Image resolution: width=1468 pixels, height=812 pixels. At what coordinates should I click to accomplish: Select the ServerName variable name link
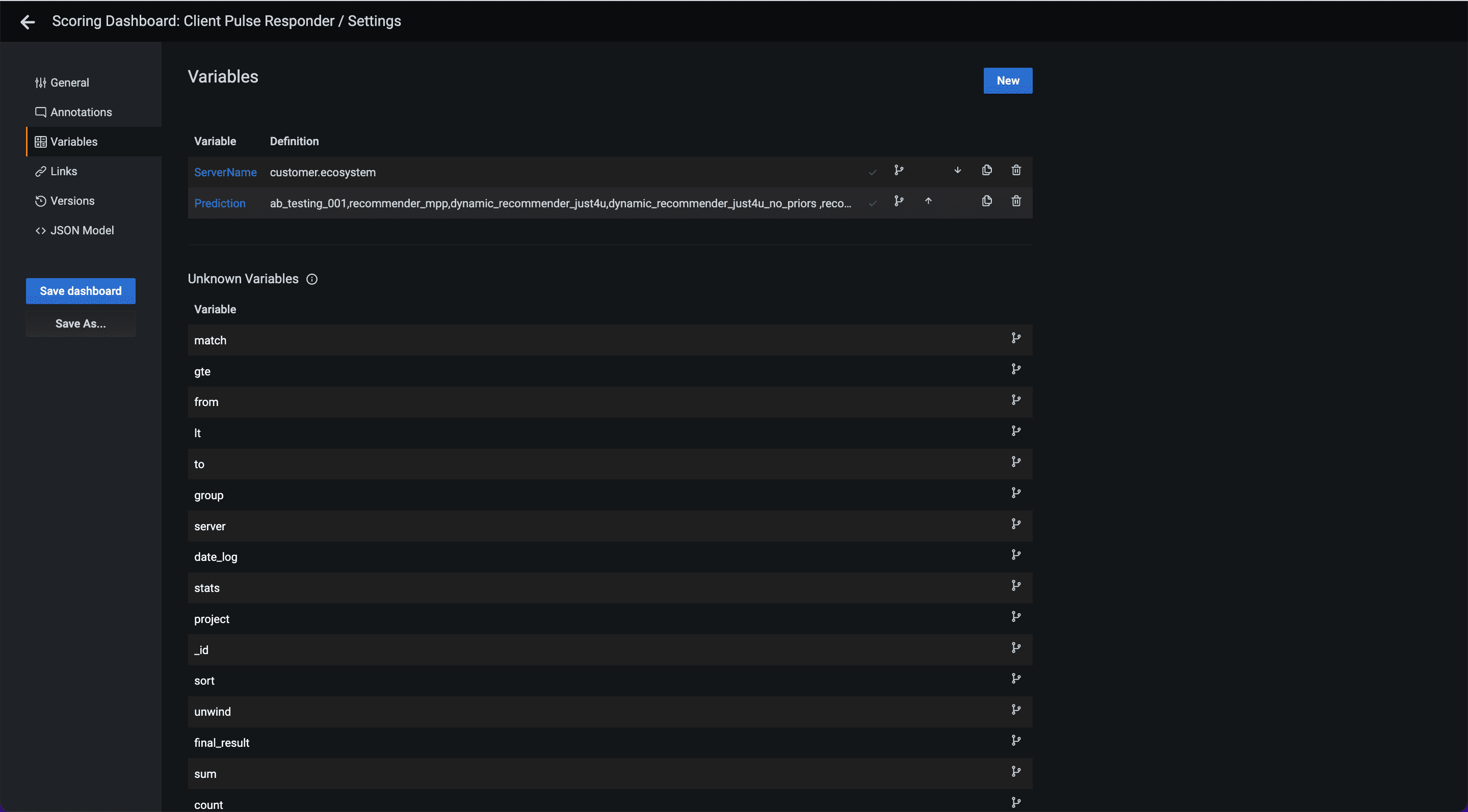(225, 172)
